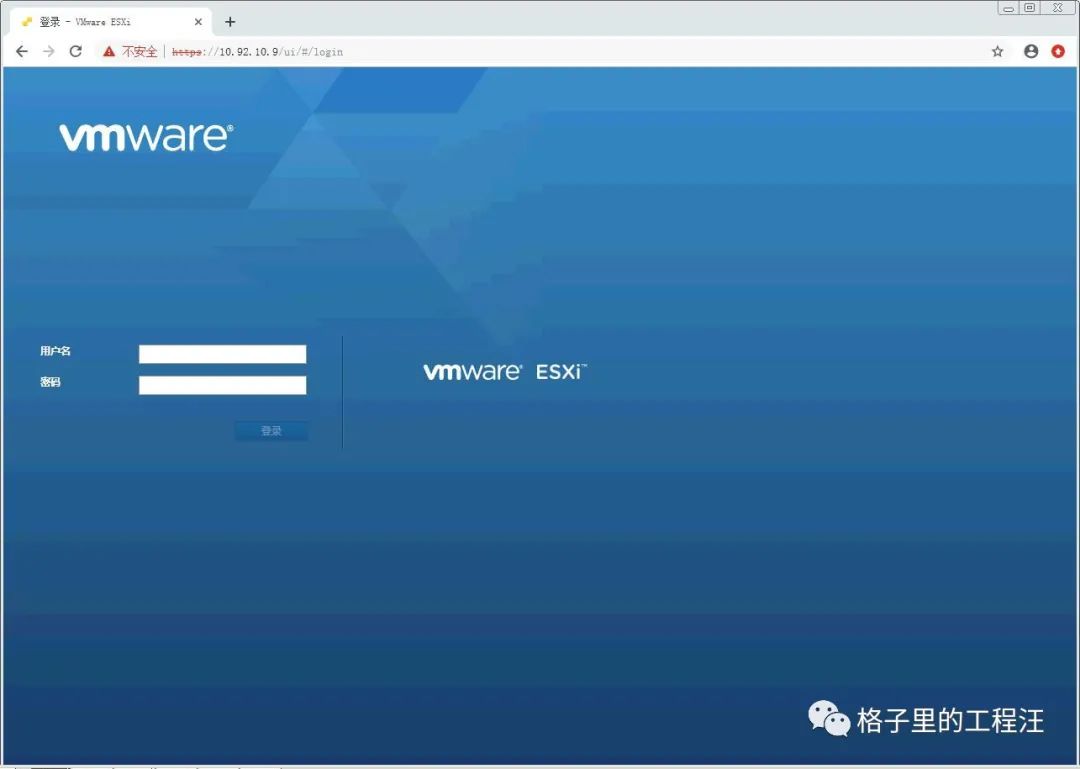
Task: Close the browser window
Action: pyautogui.click(x=1058, y=8)
